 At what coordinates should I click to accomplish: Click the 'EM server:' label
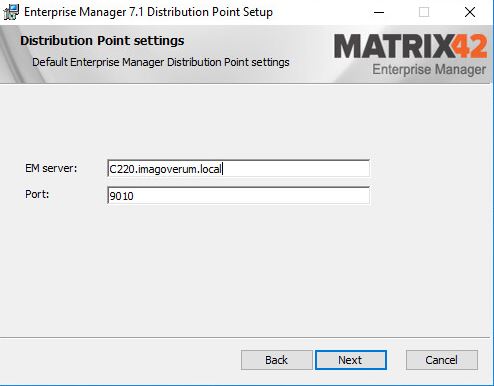pyautogui.click(x=51, y=168)
